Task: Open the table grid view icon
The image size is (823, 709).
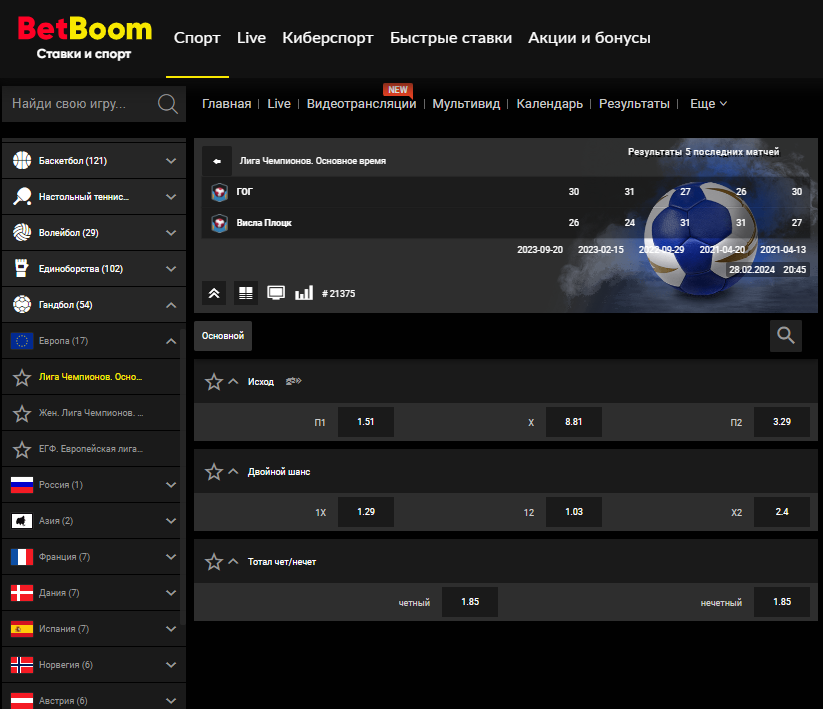Action: click(246, 293)
